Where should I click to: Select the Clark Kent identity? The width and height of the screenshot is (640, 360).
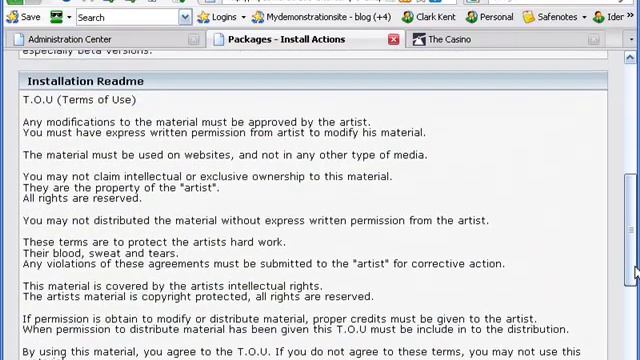point(428,17)
